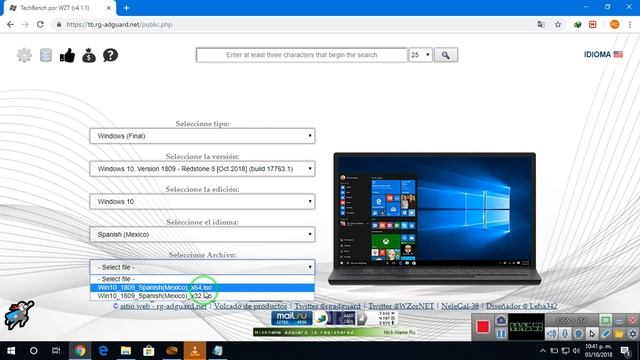Click the database stack icon
The width and height of the screenshot is (640, 360).
[46, 55]
